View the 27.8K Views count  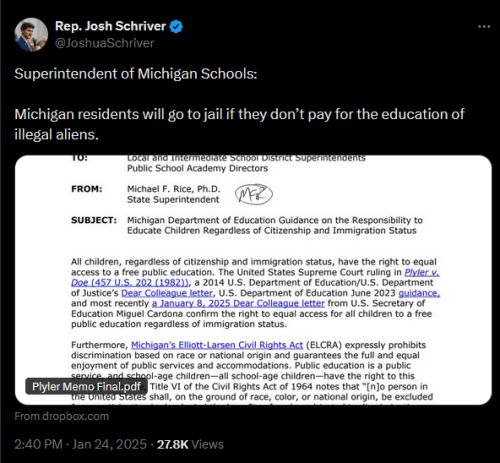coord(190,444)
